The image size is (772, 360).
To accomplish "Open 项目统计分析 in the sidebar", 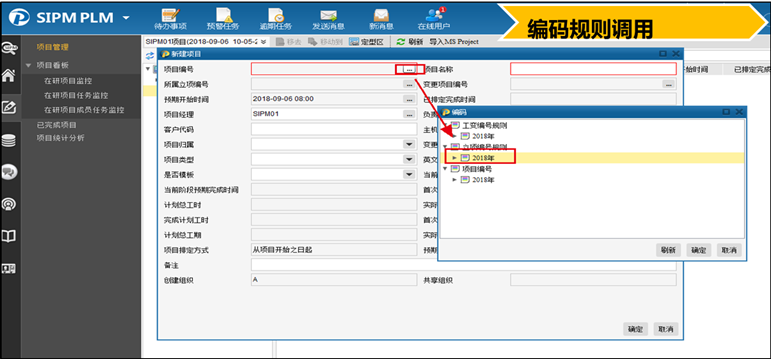I will click(x=60, y=138).
